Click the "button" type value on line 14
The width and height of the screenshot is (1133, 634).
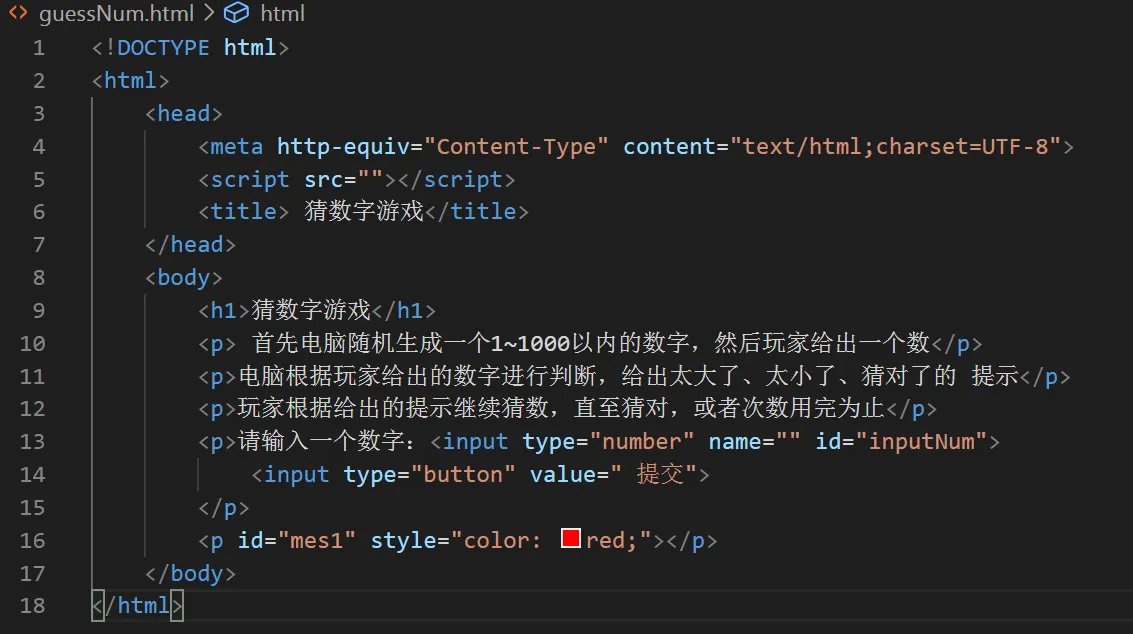tap(456, 474)
